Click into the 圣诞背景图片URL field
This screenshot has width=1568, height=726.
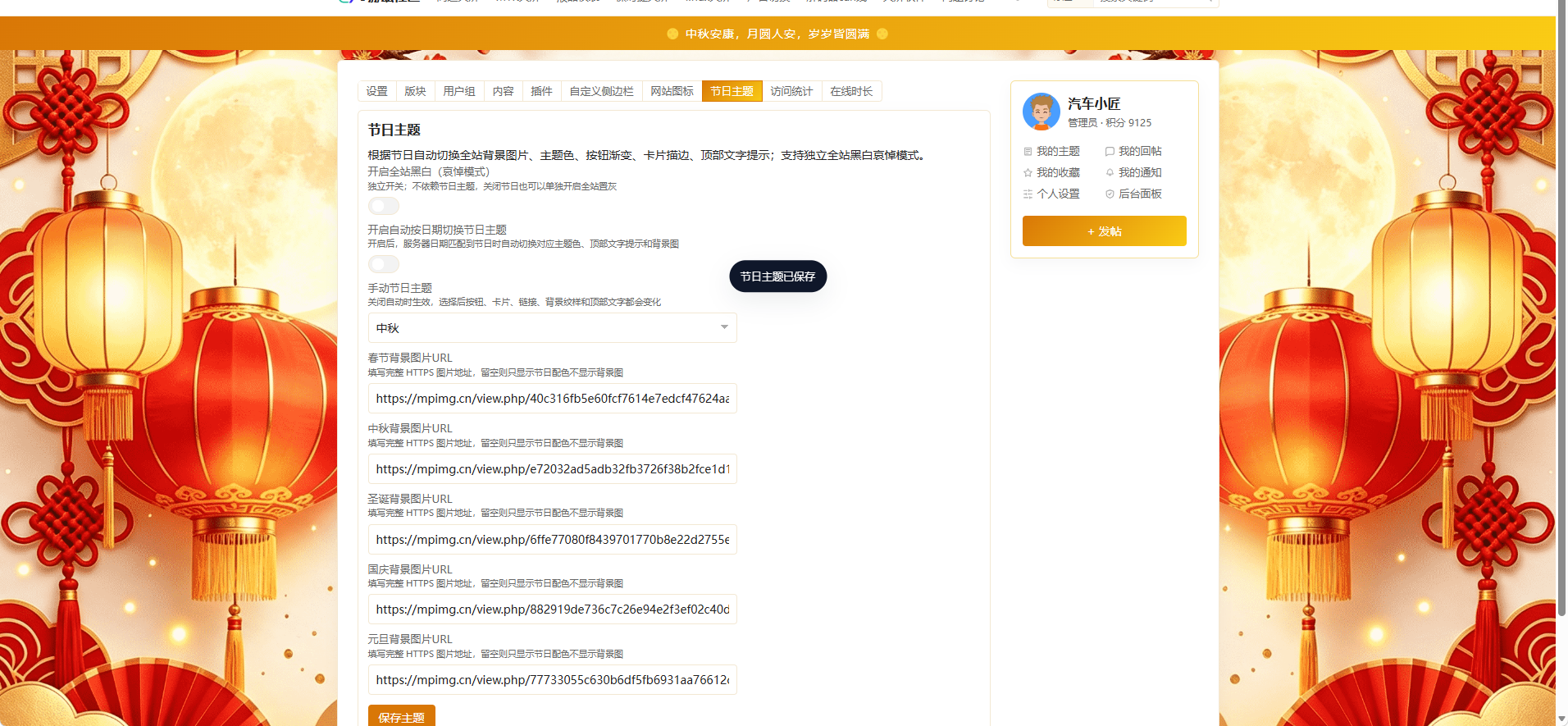(552, 540)
